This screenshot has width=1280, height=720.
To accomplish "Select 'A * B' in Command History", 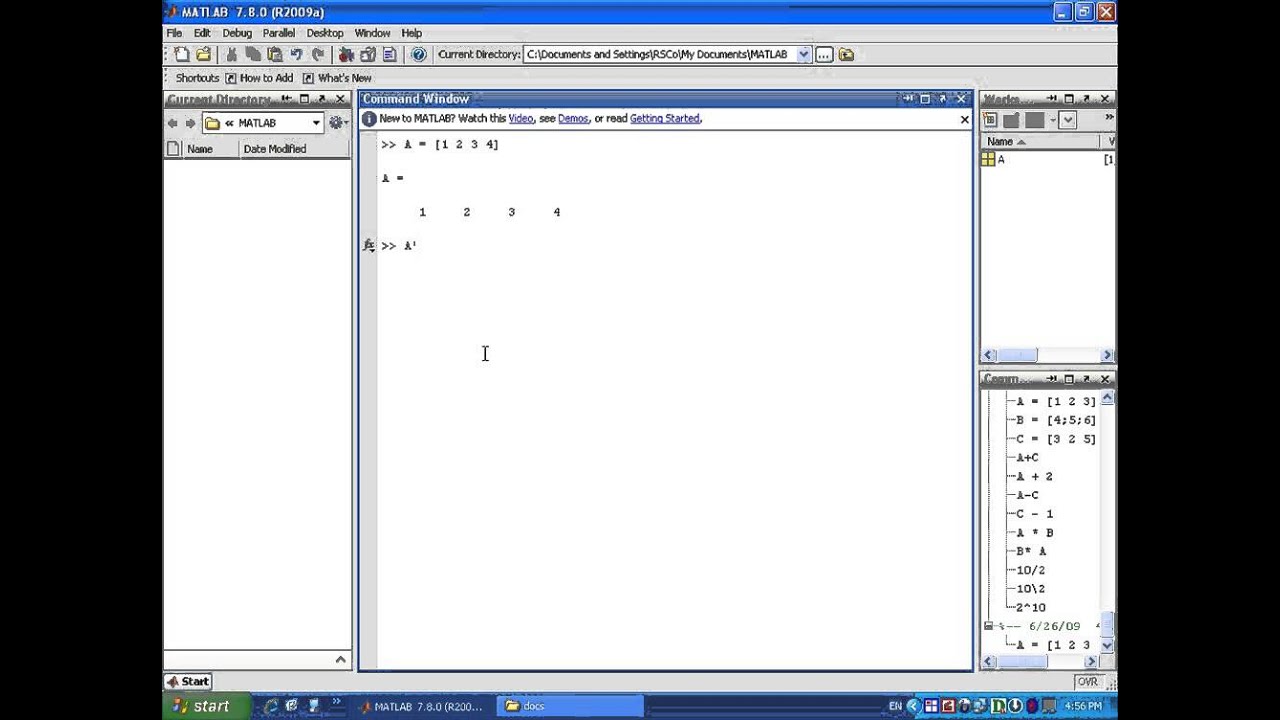I will pyautogui.click(x=1035, y=533).
